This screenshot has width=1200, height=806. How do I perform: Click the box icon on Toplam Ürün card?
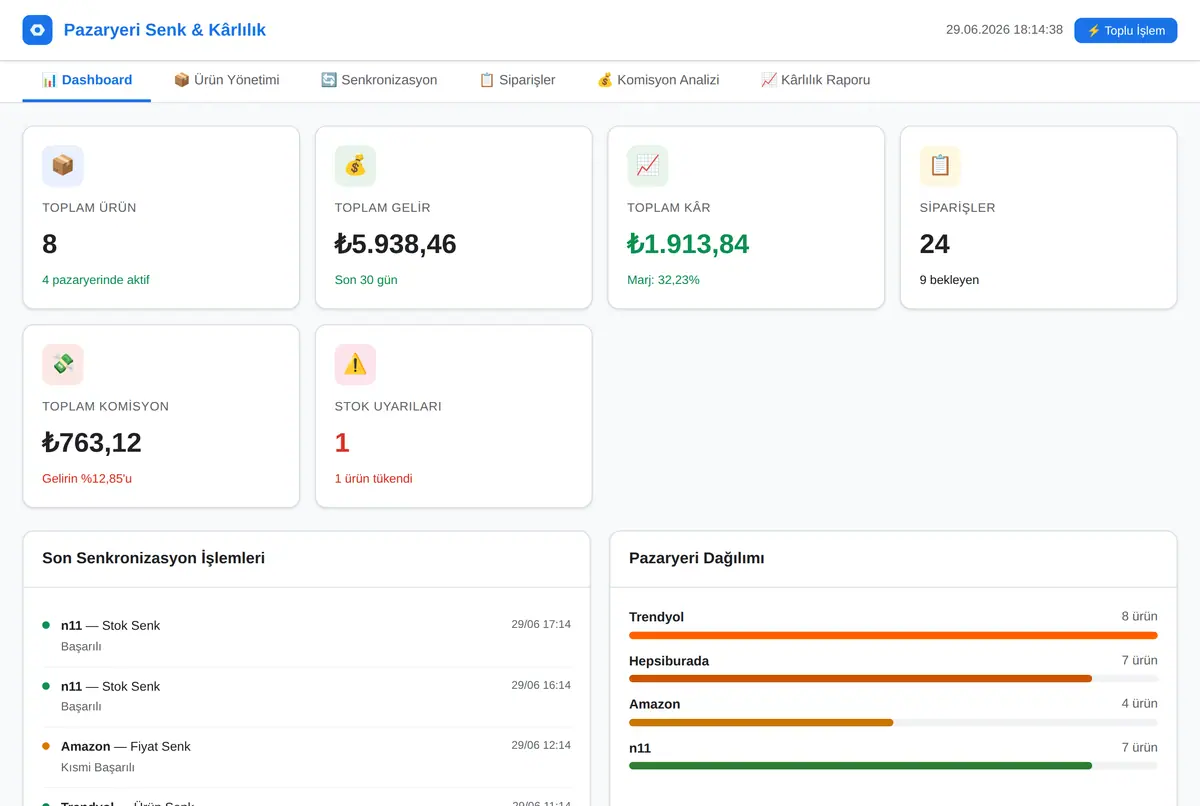[x=63, y=166]
